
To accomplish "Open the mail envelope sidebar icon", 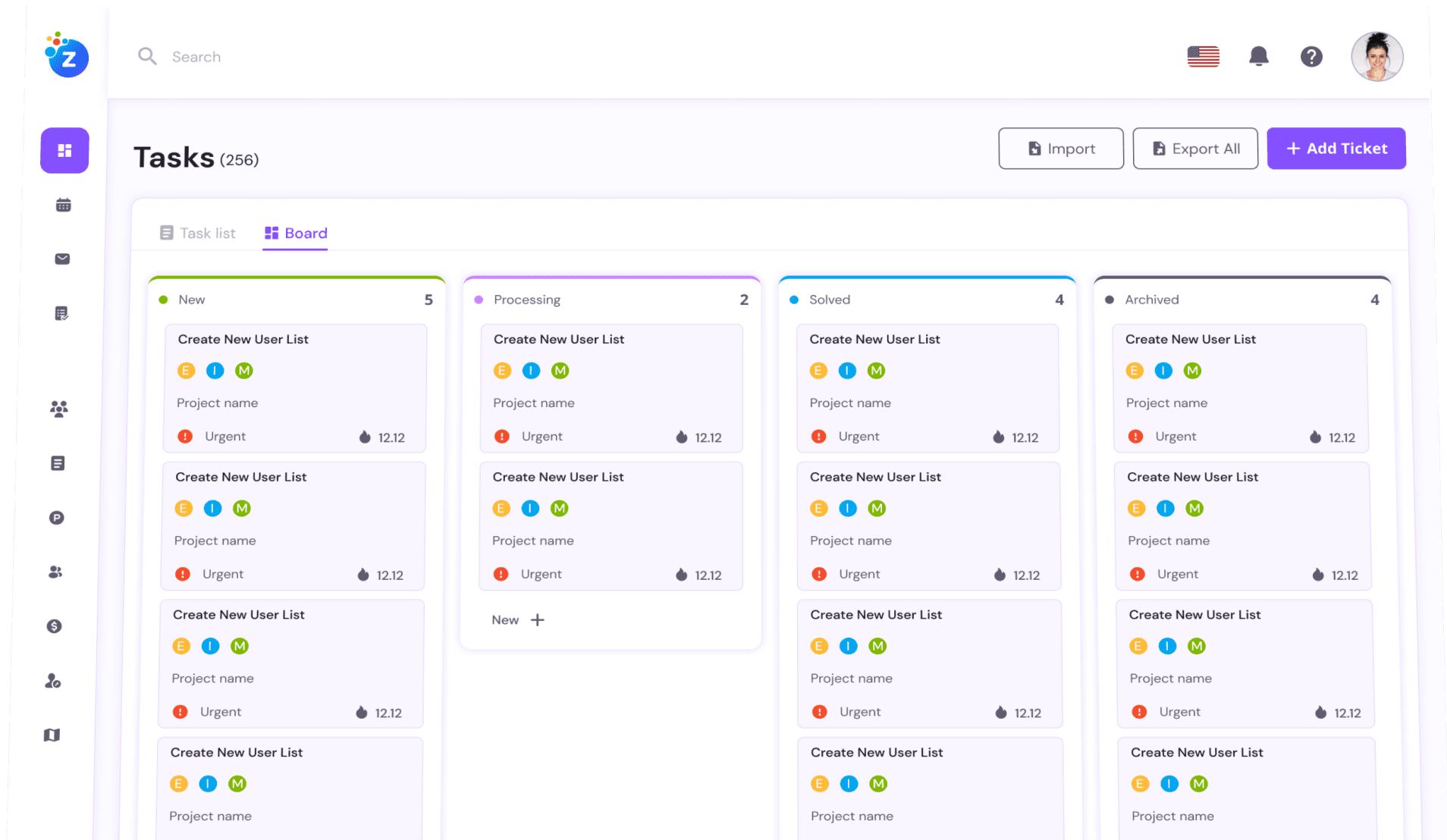I will (63, 259).
